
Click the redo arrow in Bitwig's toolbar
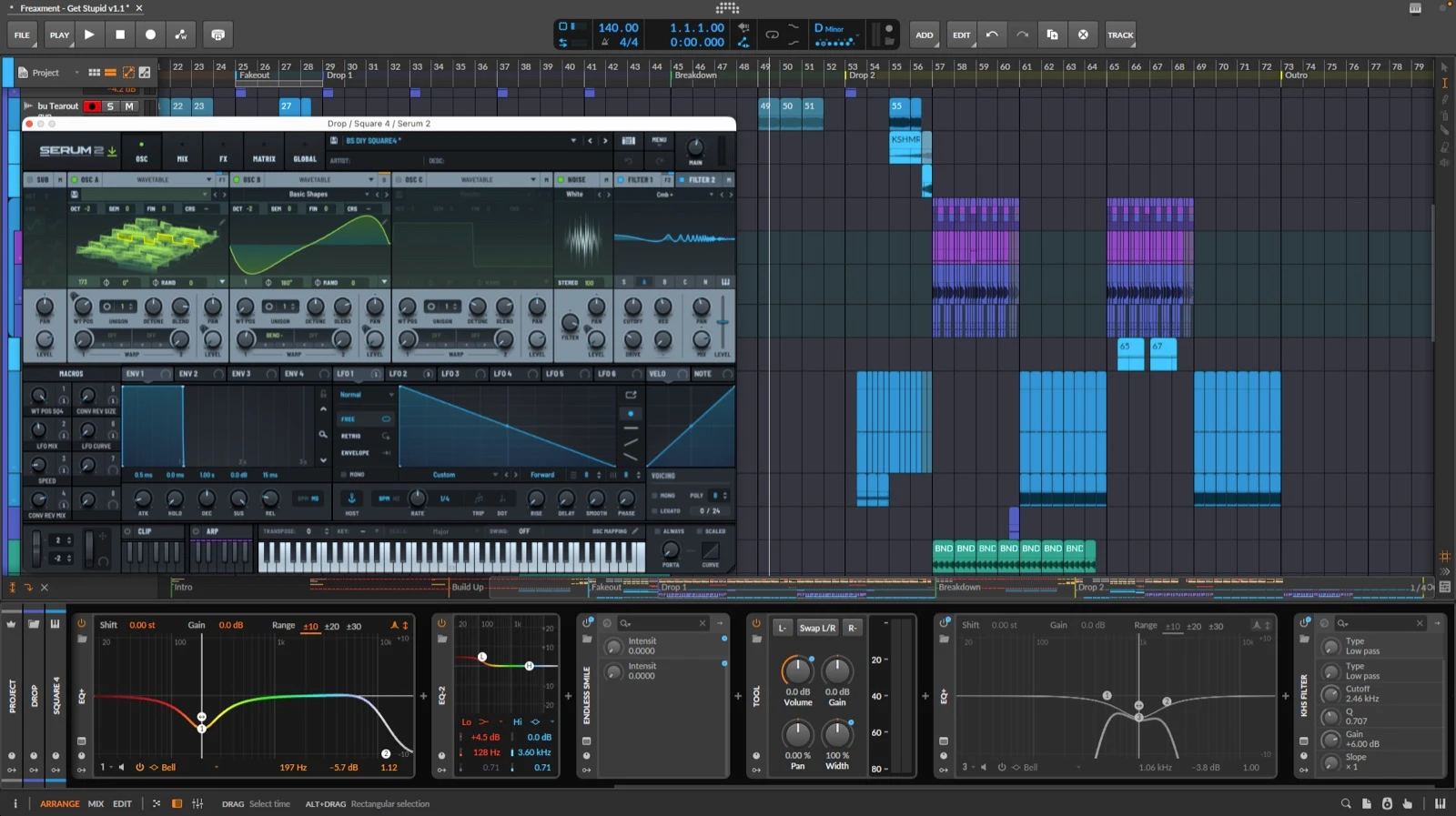[x=1022, y=35]
